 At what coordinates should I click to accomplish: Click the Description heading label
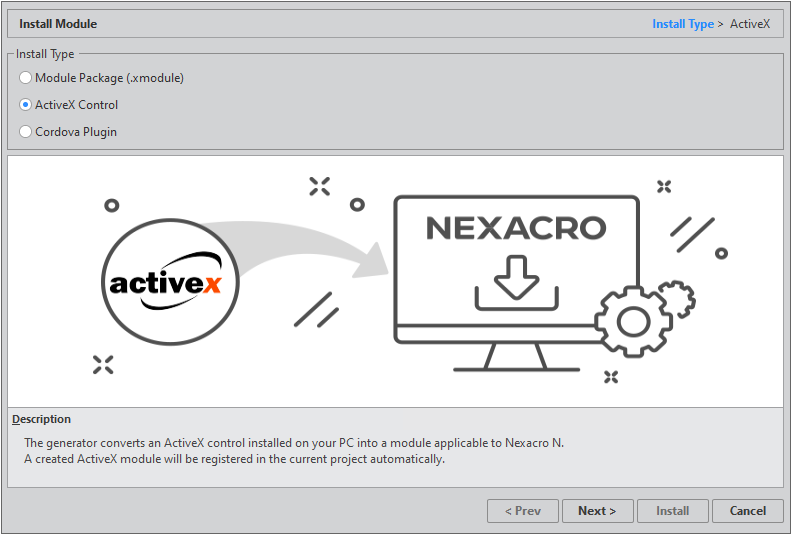[42, 419]
